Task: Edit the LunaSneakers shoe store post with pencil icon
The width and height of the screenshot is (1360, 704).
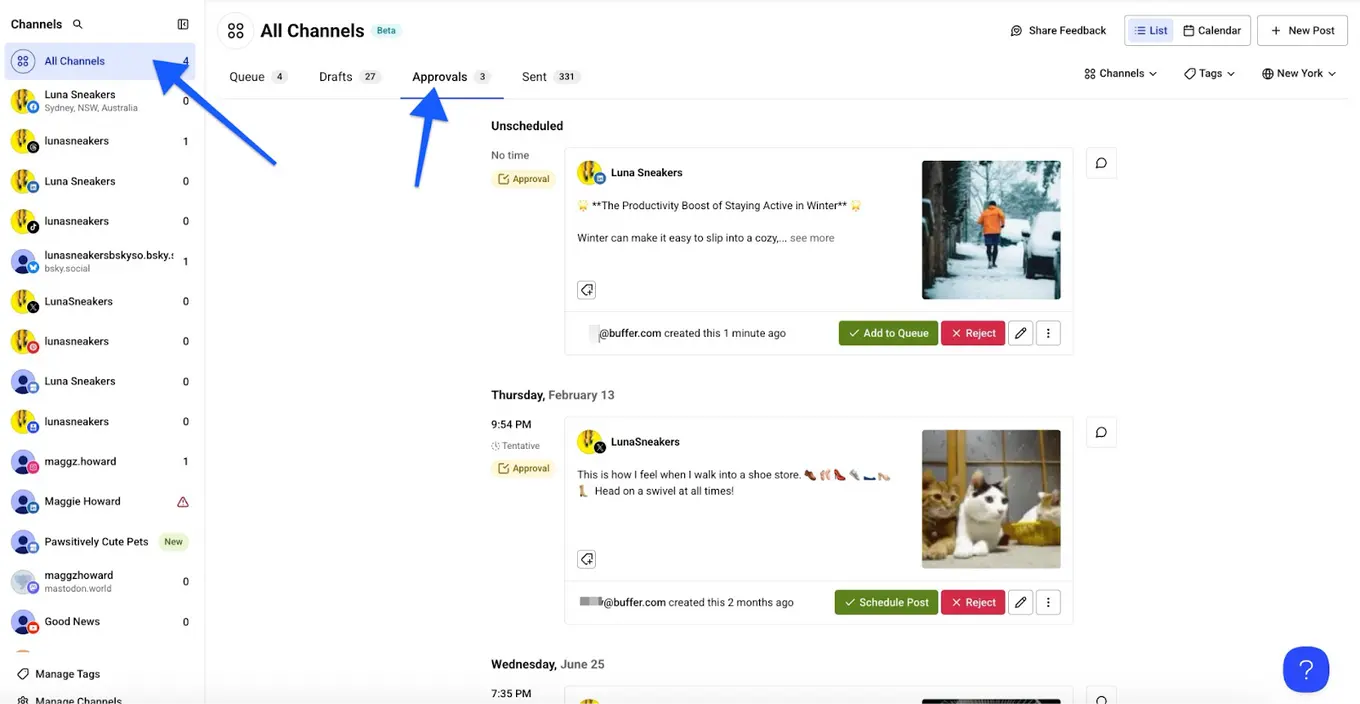Action: (1020, 602)
